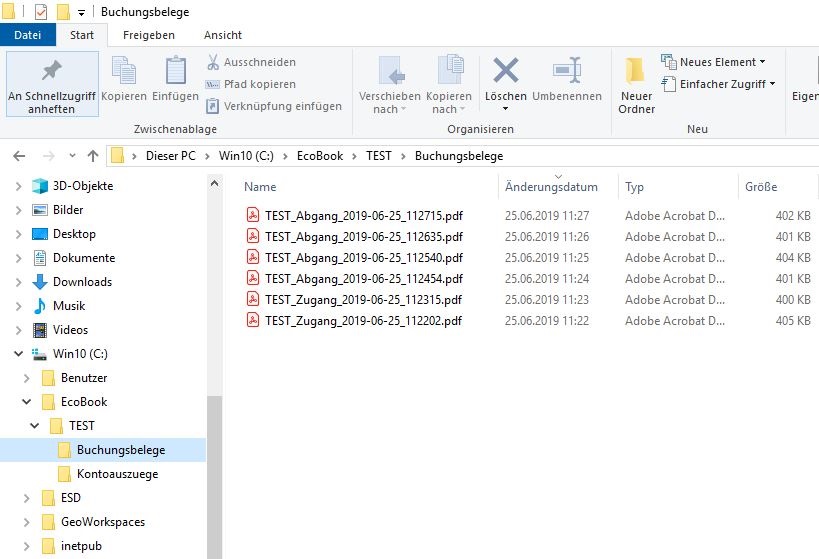Expand the Benutzer folder node
The image size is (819, 559).
[x=22, y=378]
